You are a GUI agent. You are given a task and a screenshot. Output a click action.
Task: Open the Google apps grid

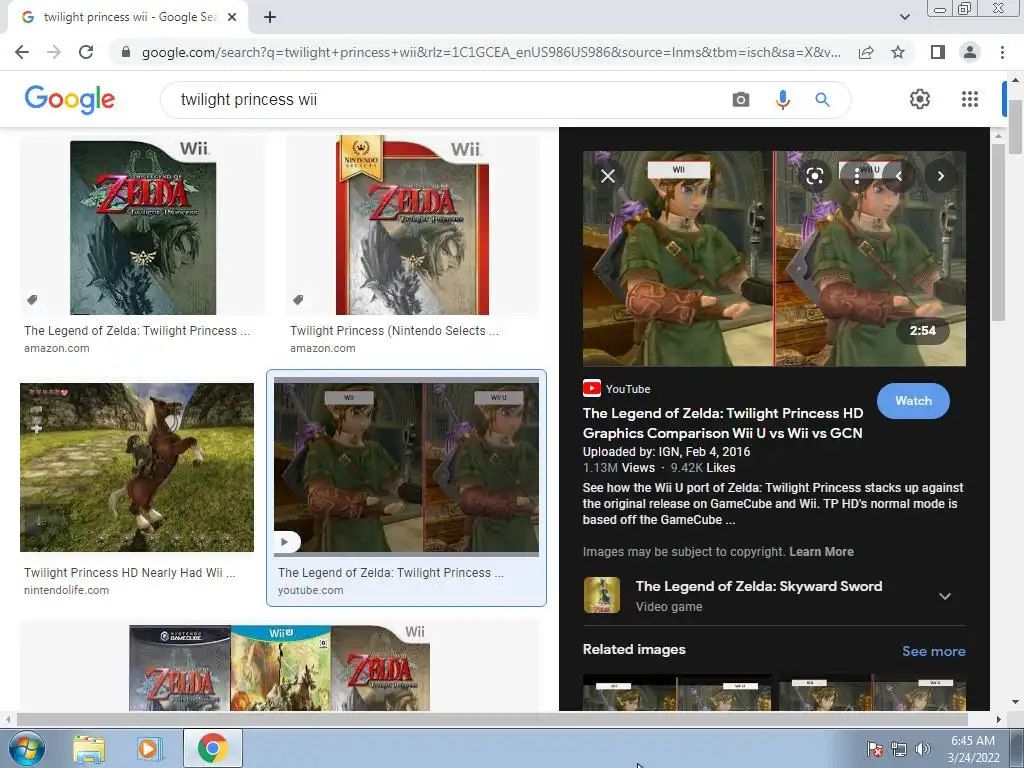(970, 99)
